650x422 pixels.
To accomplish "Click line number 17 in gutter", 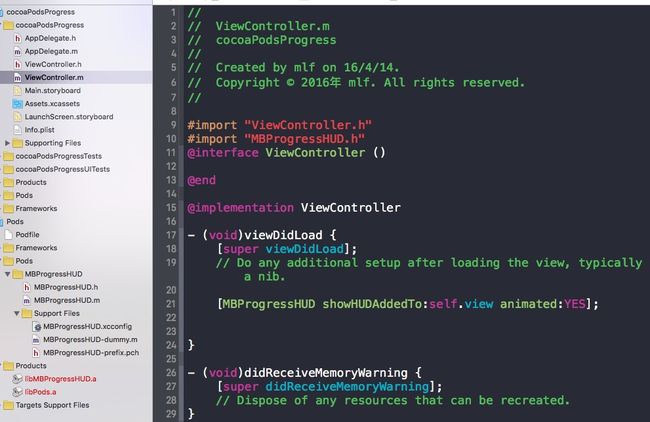I will 171,235.
